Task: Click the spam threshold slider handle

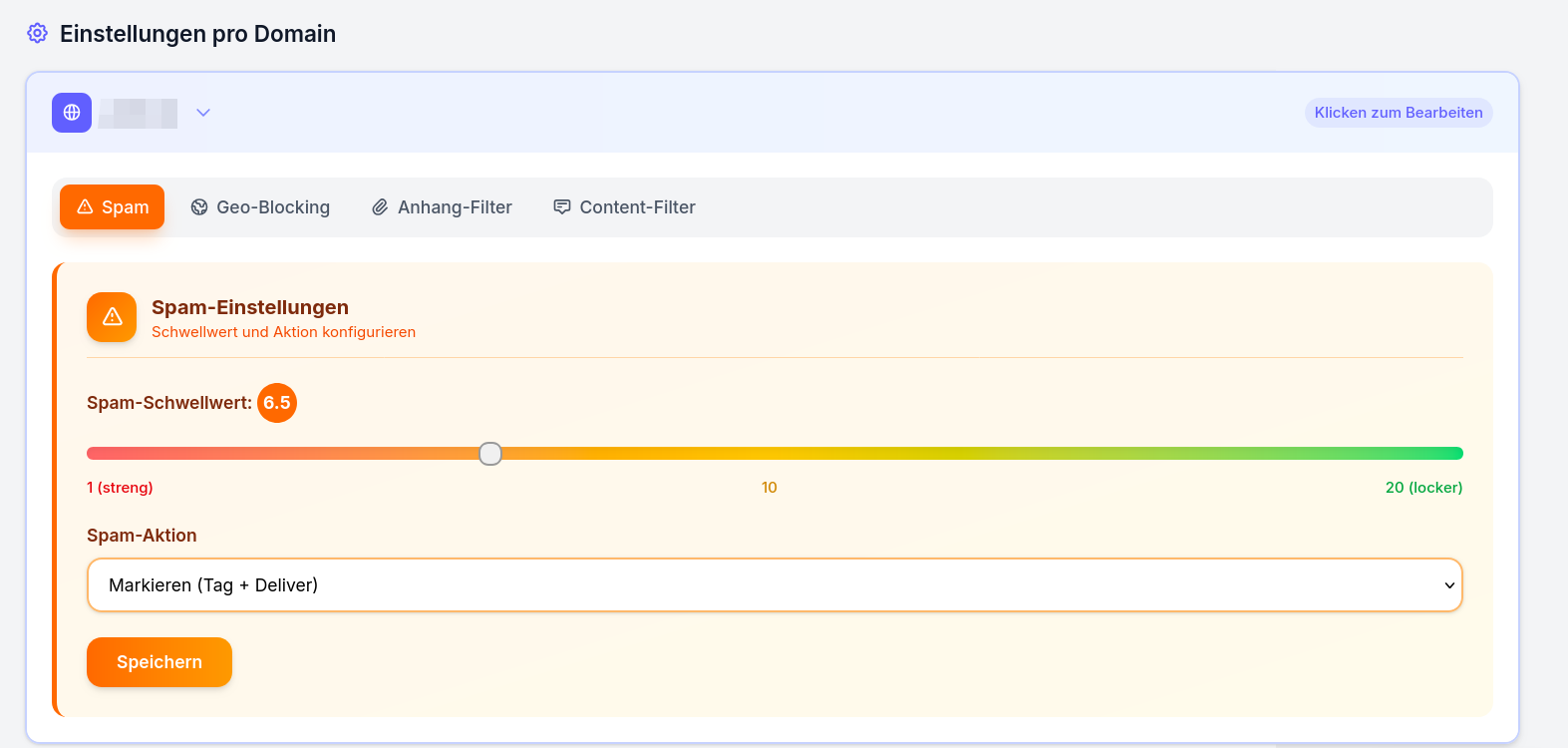Action: 489,454
